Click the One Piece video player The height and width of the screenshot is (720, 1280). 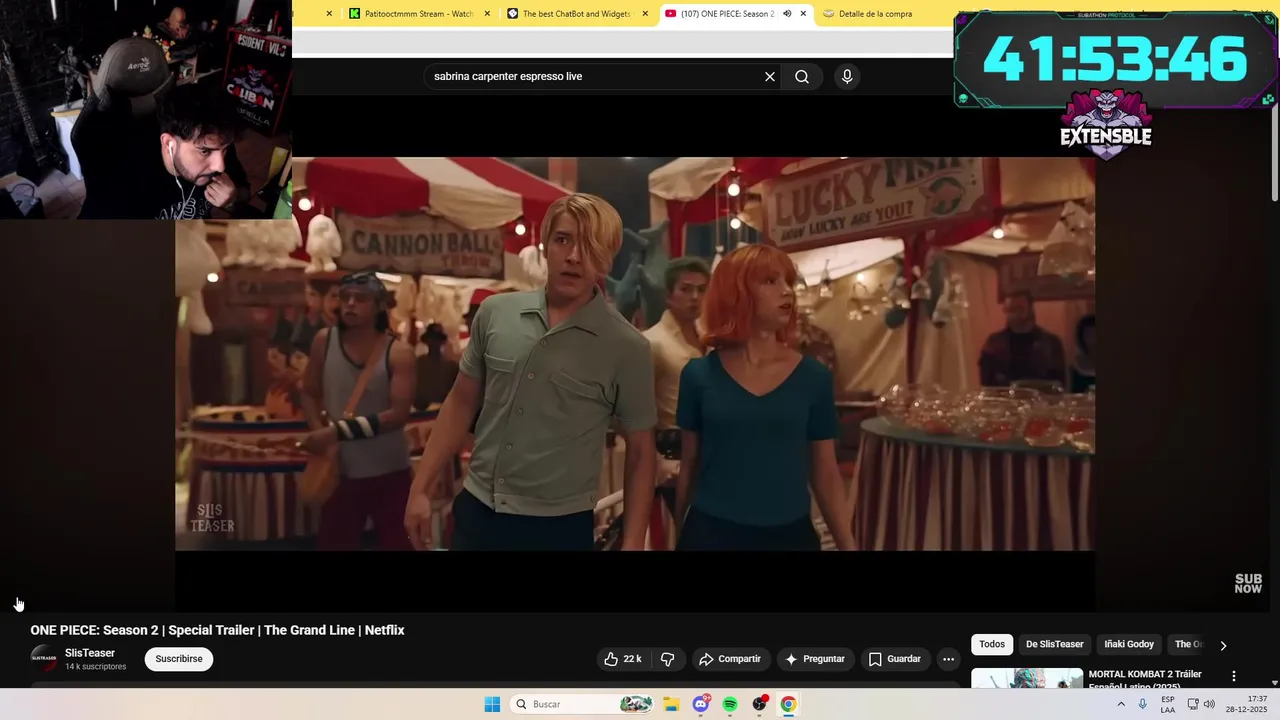tap(635, 353)
